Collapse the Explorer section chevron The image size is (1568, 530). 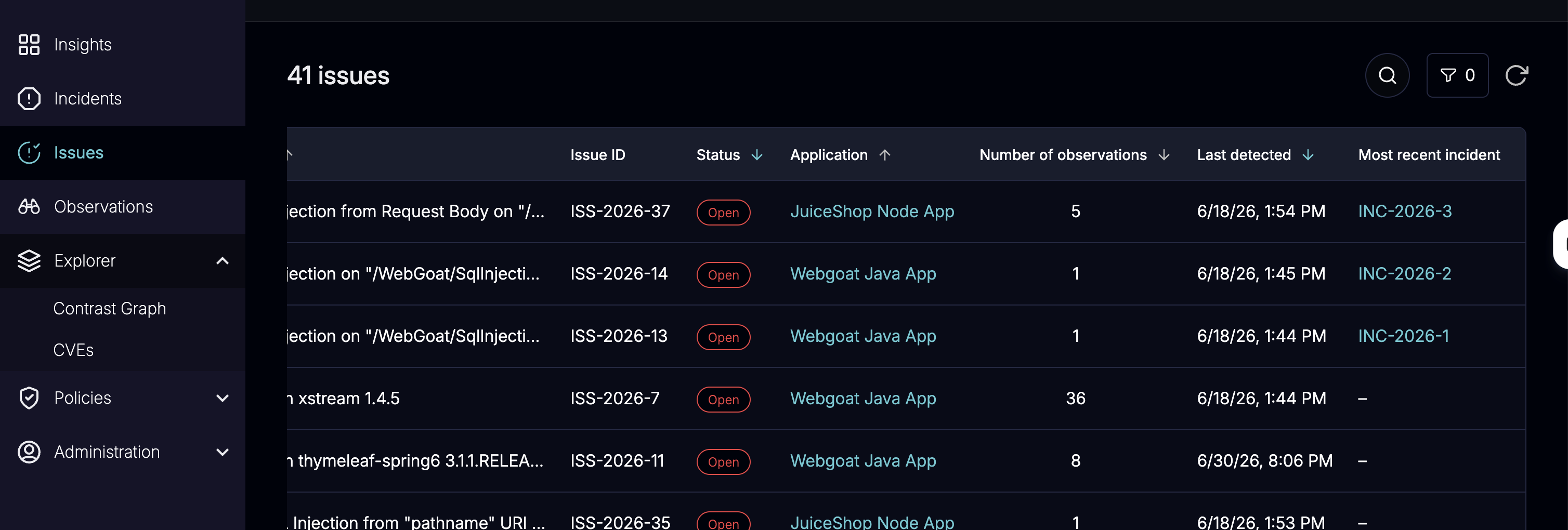pyautogui.click(x=223, y=261)
